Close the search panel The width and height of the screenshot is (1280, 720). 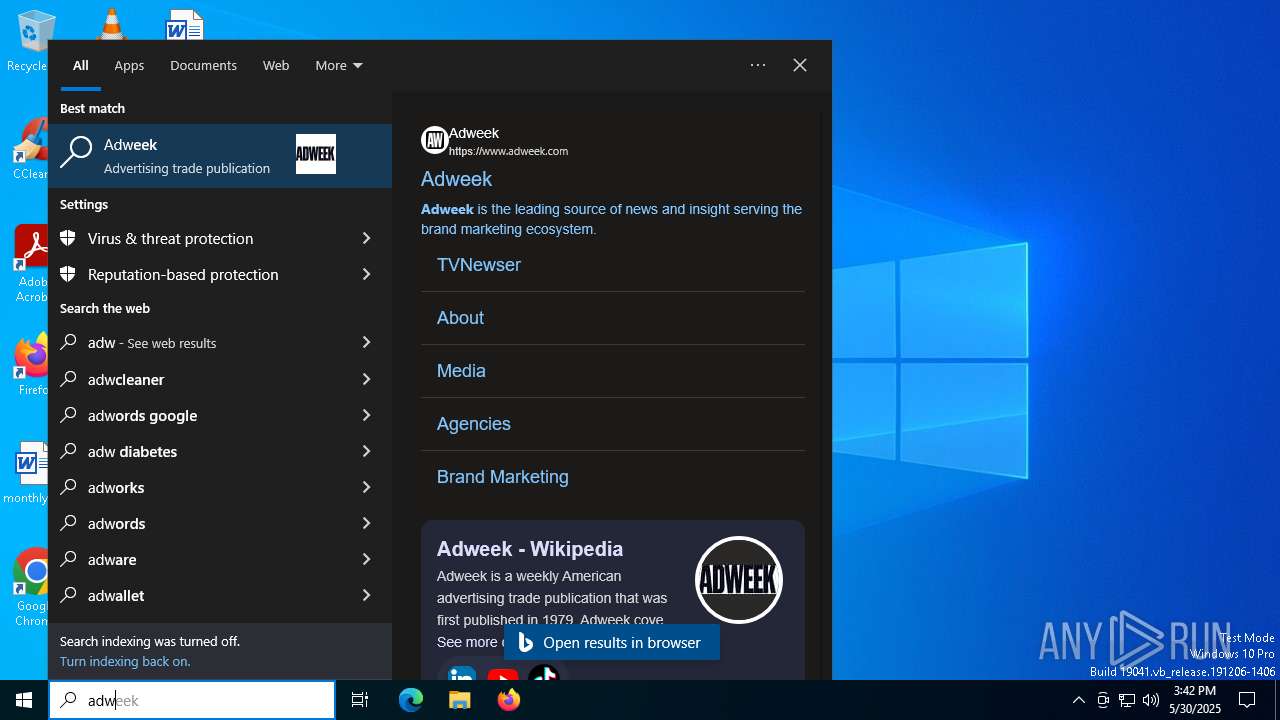click(800, 65)
